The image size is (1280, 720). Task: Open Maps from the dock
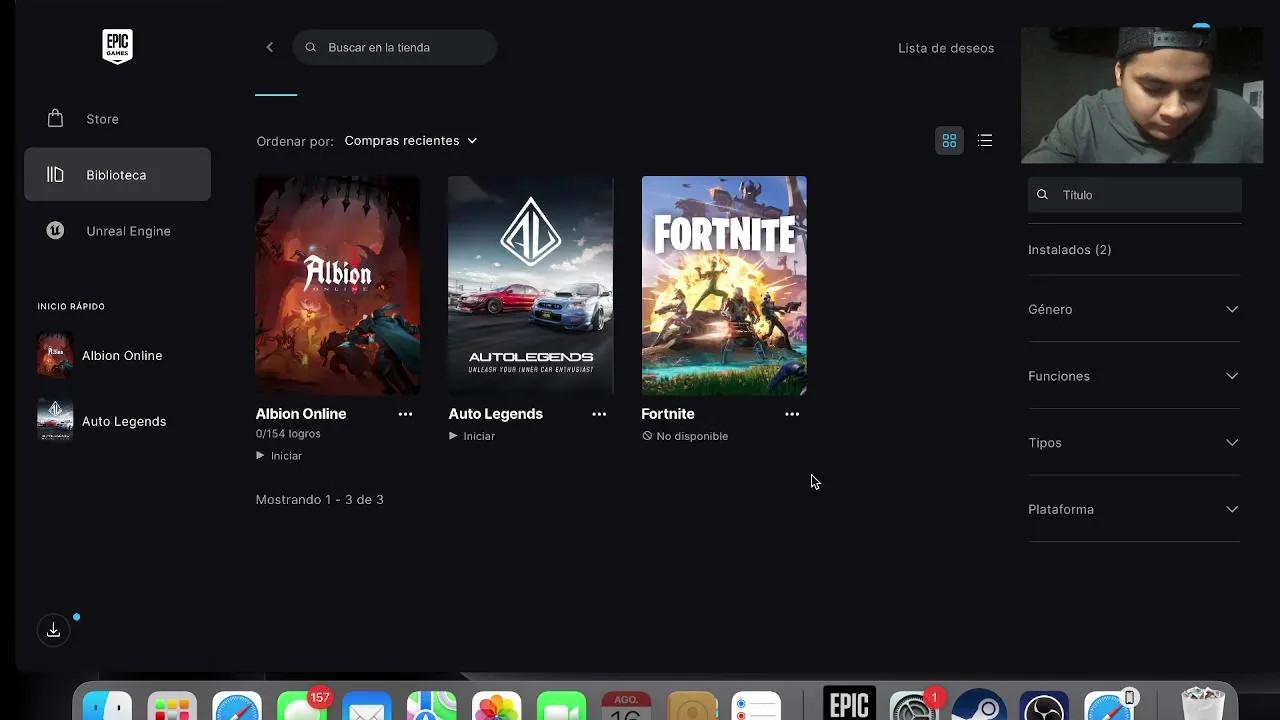click(x=432, y=706)
